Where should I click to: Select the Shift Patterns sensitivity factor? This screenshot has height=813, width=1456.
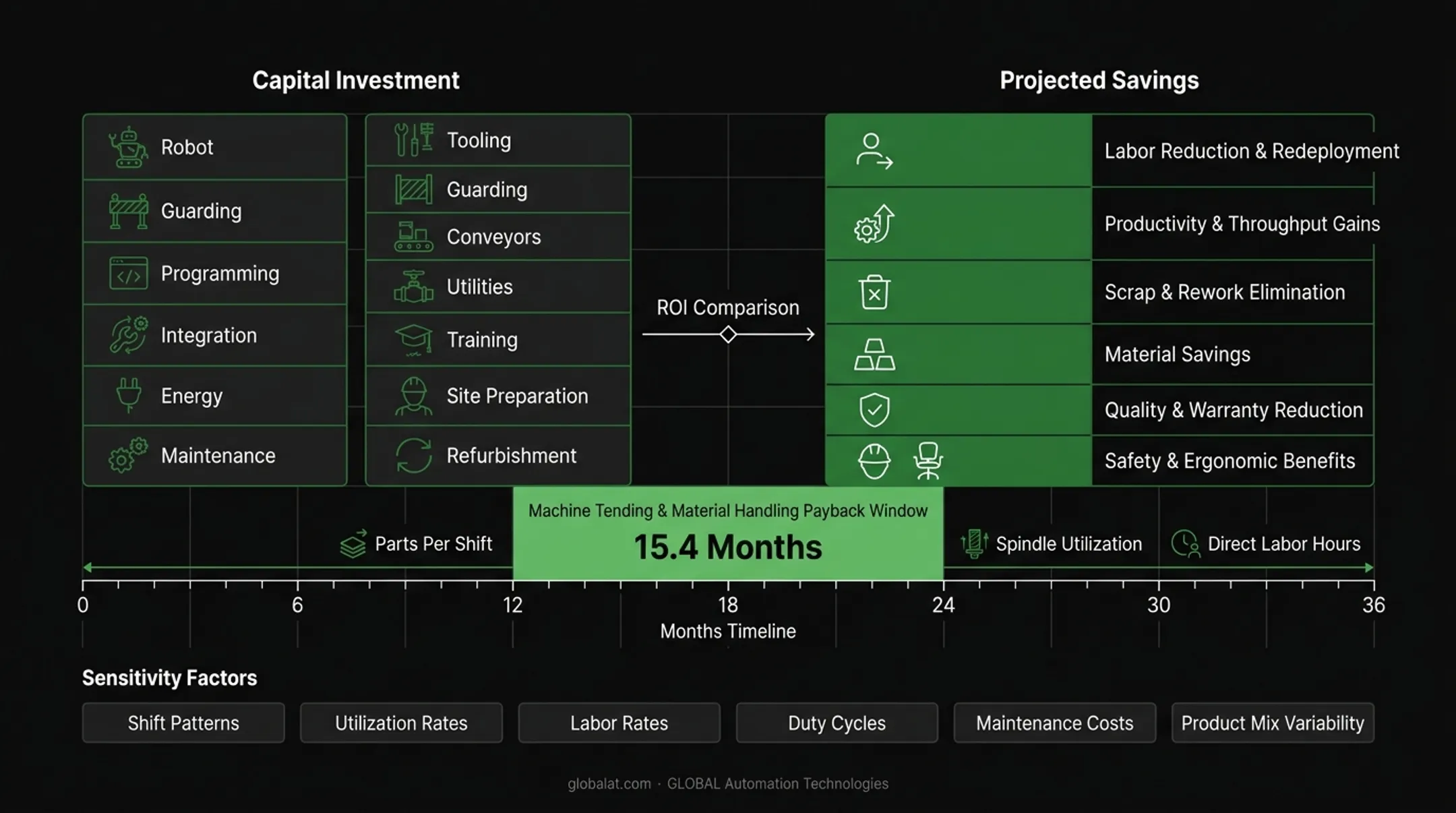pyautogui.click(x=183, y=723)
